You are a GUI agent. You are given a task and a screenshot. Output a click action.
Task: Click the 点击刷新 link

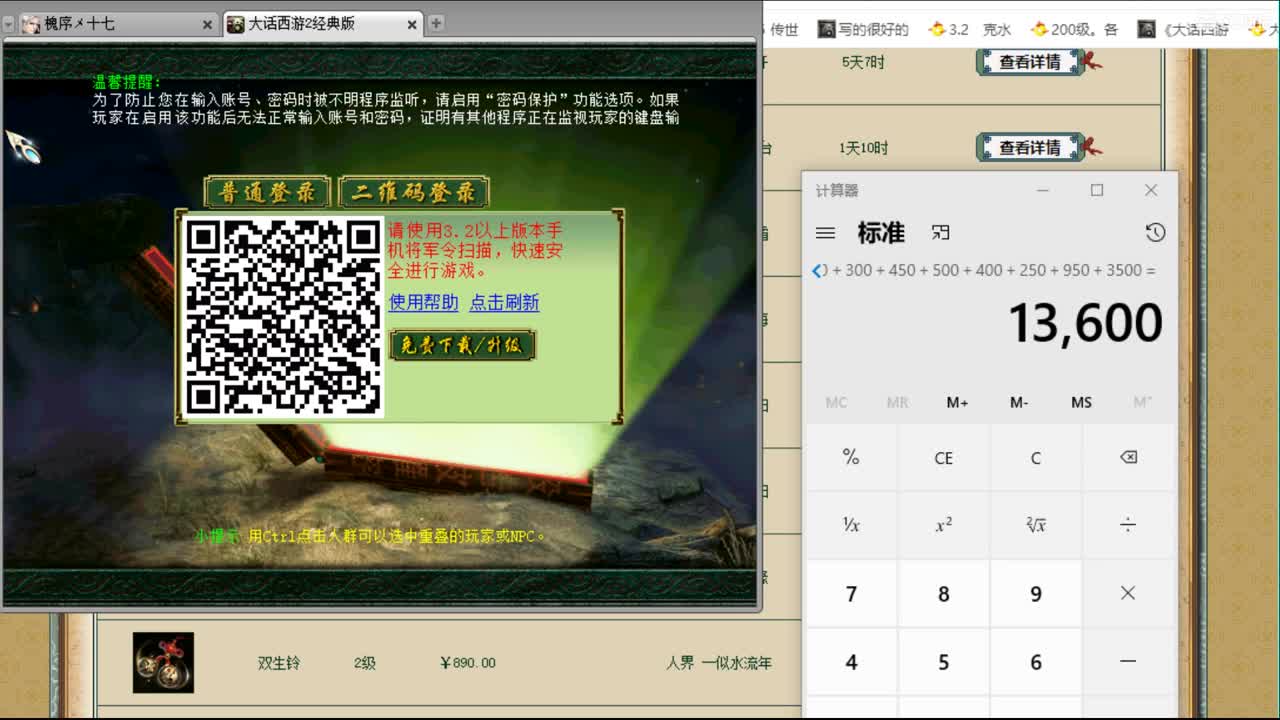click(x=504, y=302)
